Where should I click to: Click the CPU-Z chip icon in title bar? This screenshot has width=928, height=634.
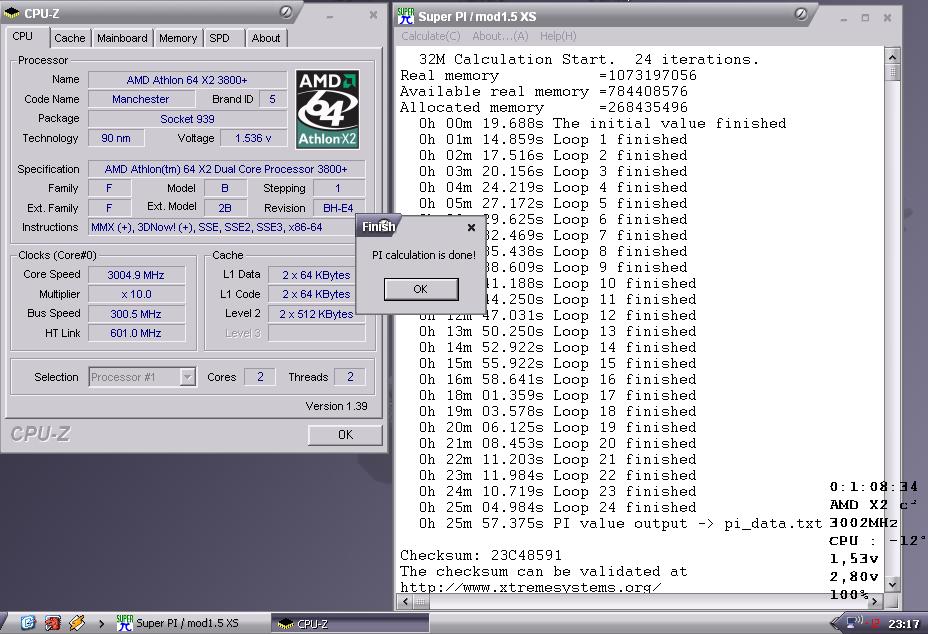[11, 13]
